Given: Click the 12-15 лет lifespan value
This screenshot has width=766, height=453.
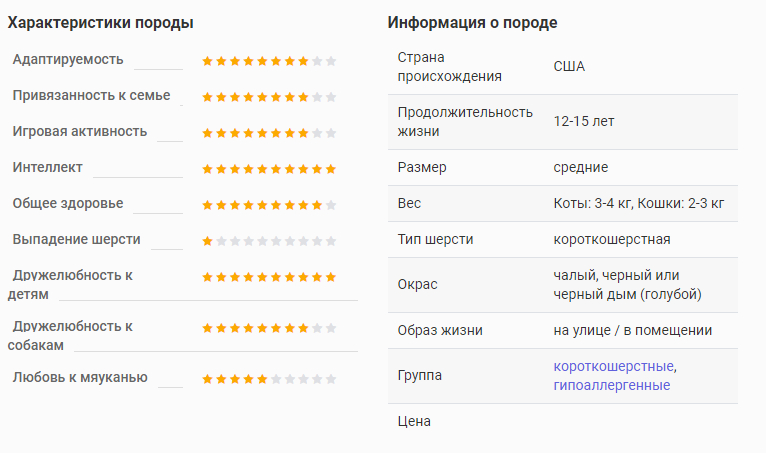Looking at the screenshot, I should [584, 121].
